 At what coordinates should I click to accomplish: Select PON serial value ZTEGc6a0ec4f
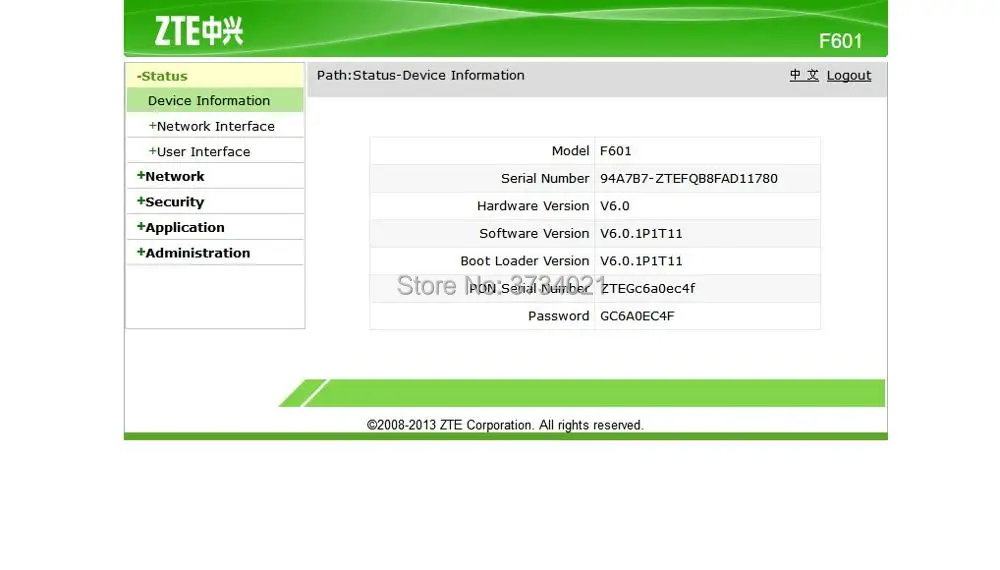[x=648, y=288]
